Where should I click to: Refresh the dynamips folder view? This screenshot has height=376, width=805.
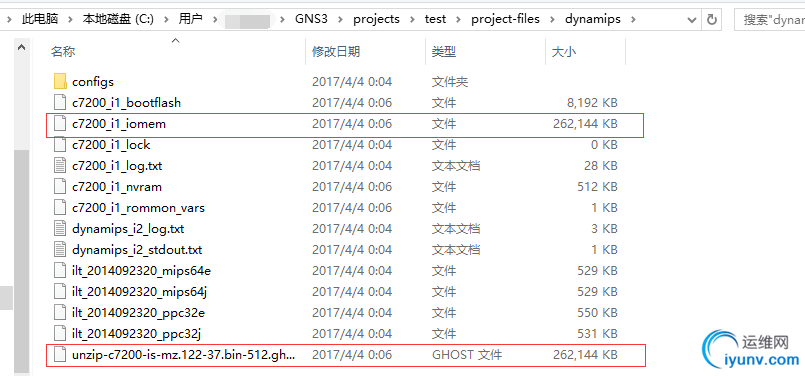712,20
